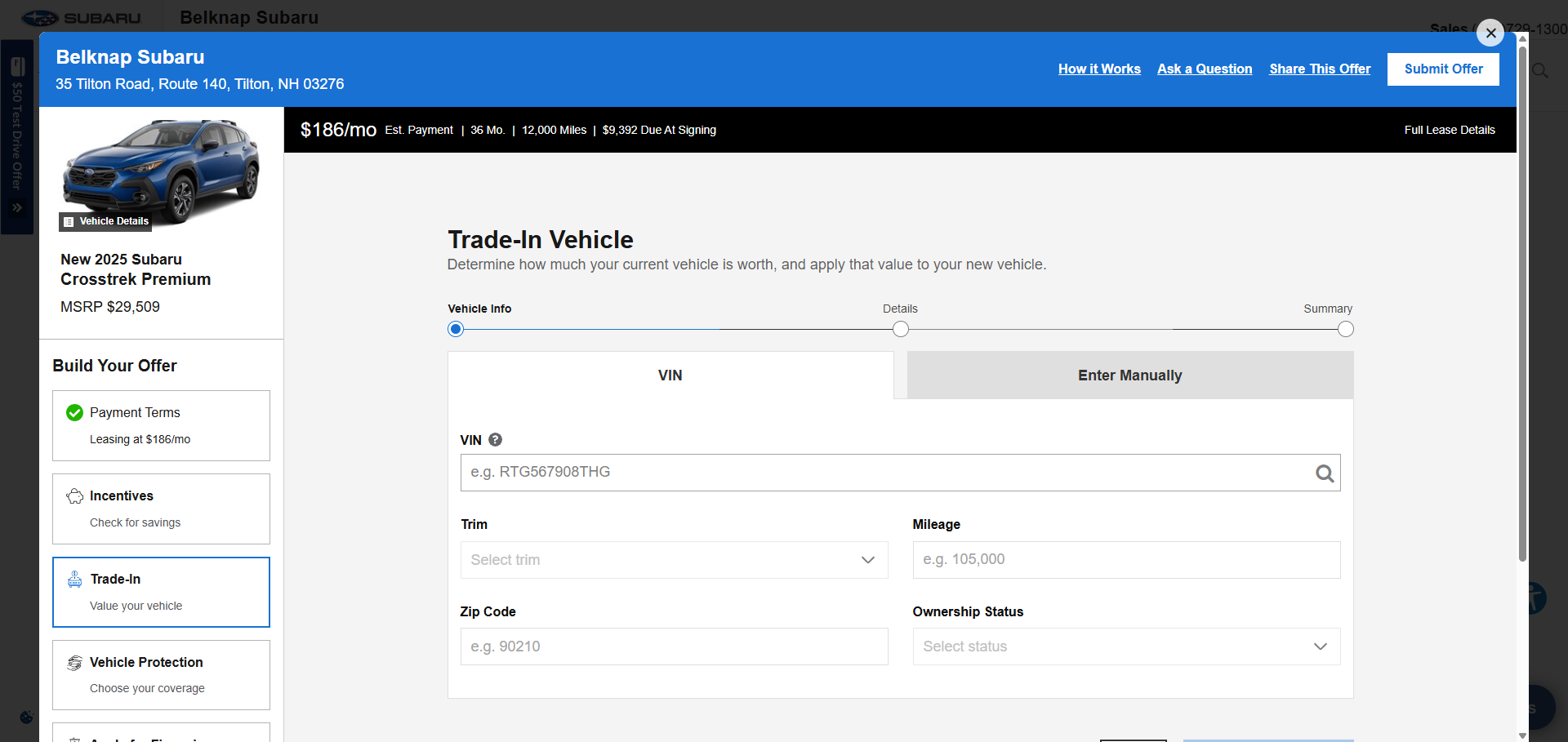Click the Subaru logo in header
This screenshot has width=1568, height=742.
(81, 18)
